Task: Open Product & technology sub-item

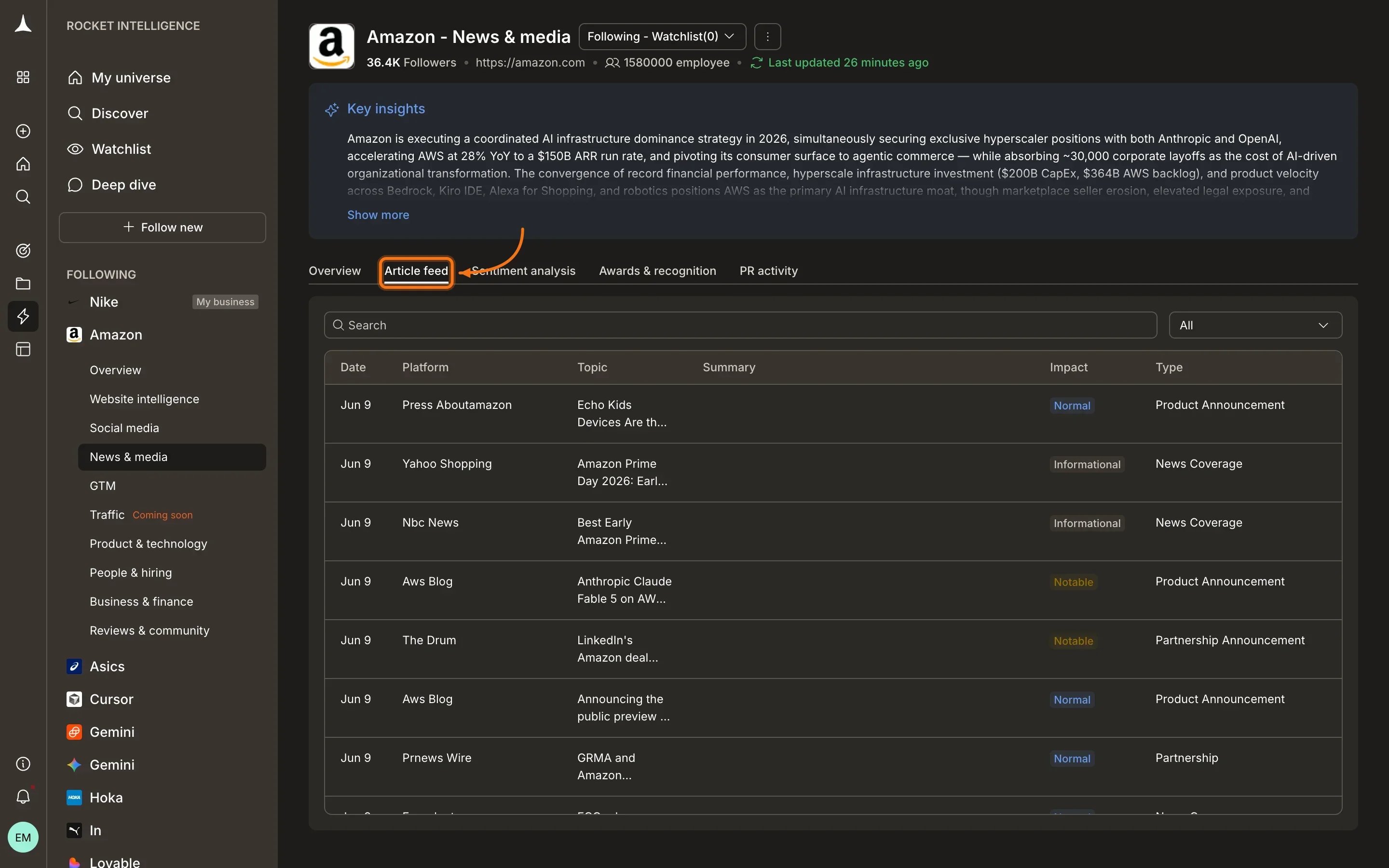Action: [148, 543]
